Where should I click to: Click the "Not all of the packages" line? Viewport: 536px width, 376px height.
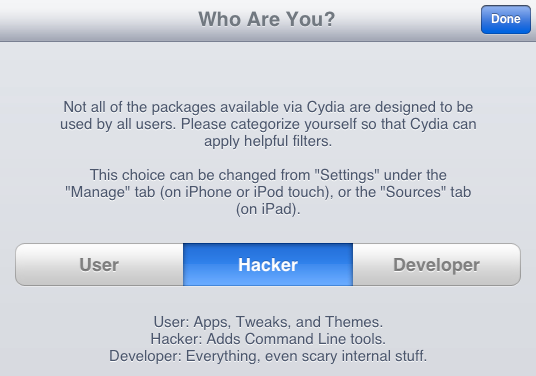[x=268, y=107]
